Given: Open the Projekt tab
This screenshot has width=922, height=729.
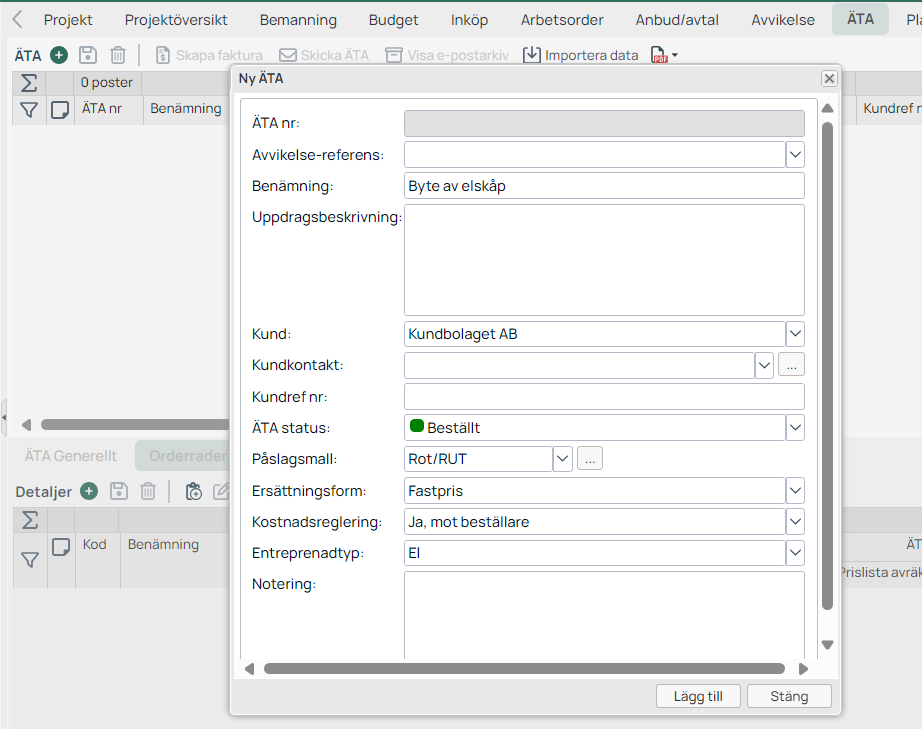Looking at the screenshot, I should [x=68, y=20].
